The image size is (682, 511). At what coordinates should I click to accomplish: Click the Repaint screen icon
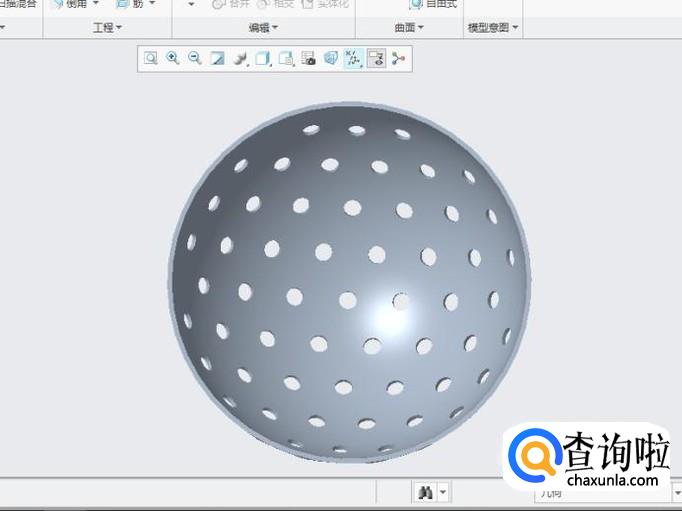[x=218, y=59]
